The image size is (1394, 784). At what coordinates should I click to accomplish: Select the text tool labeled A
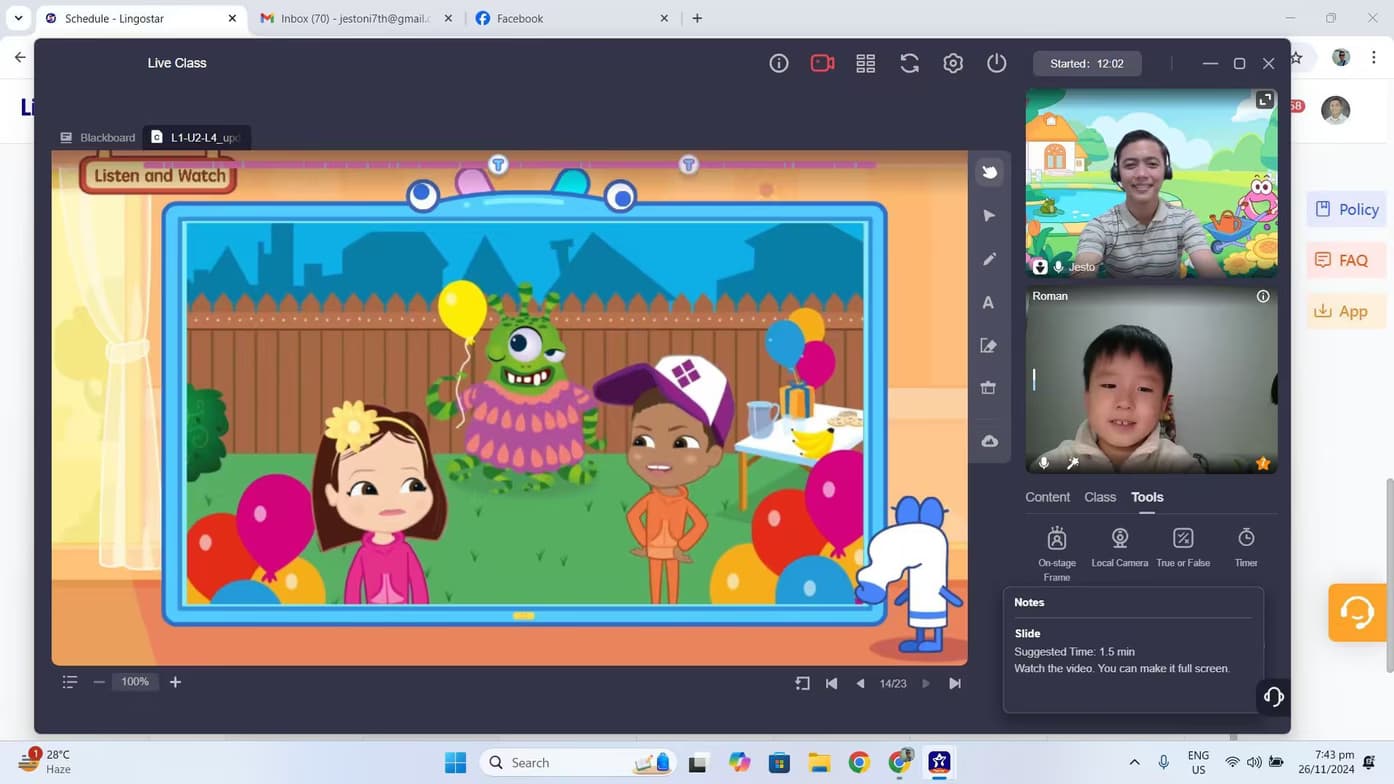(x=988, y=303)
